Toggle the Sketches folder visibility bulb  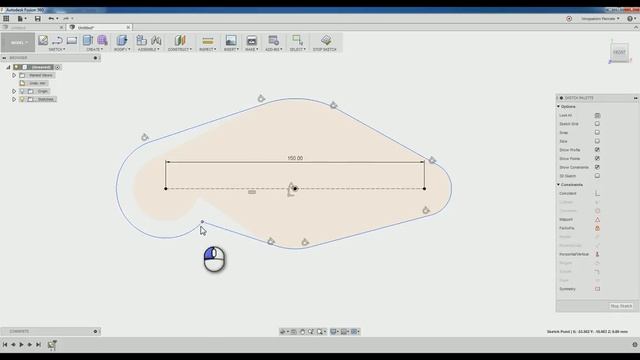(x=22, y=99)
